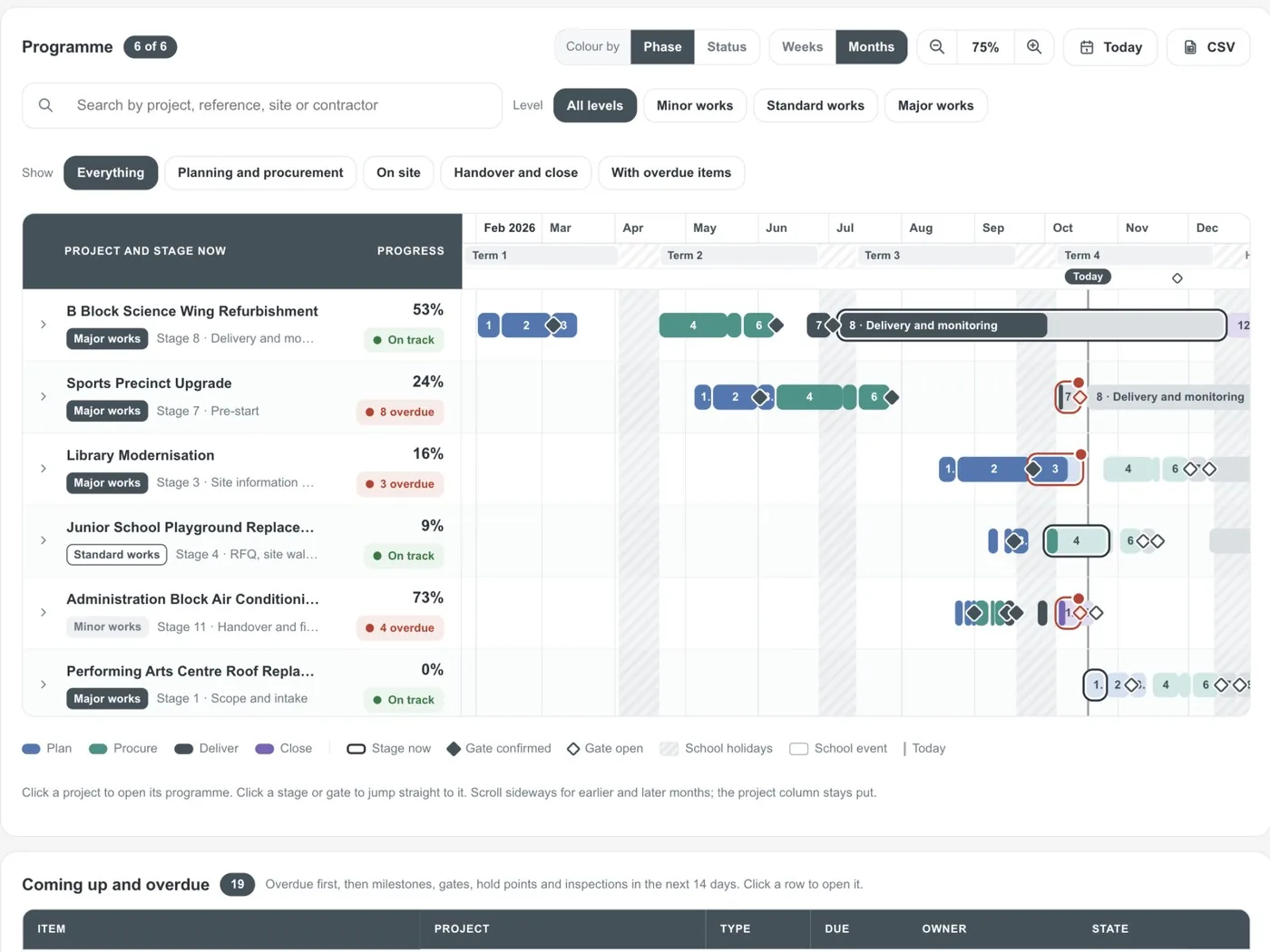Click the open gate diamond under November
Viewport: 1270px width, 952px height.
pos(1177,278)
